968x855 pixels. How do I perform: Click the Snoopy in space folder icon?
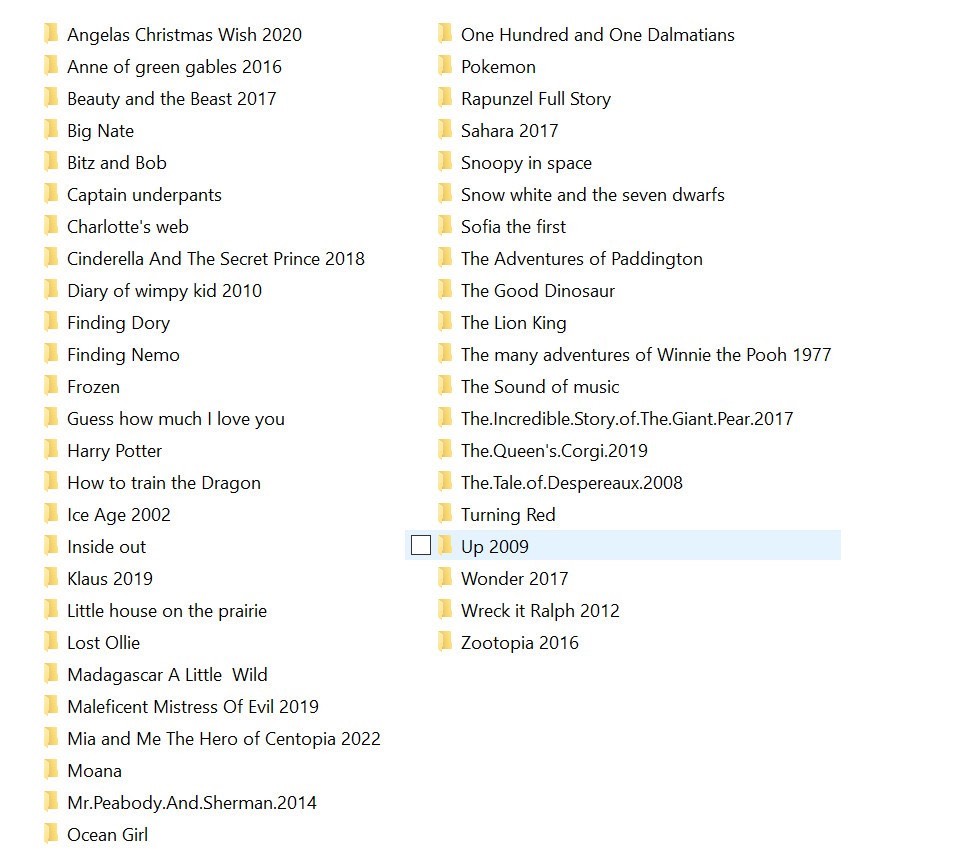pos(445,162)
